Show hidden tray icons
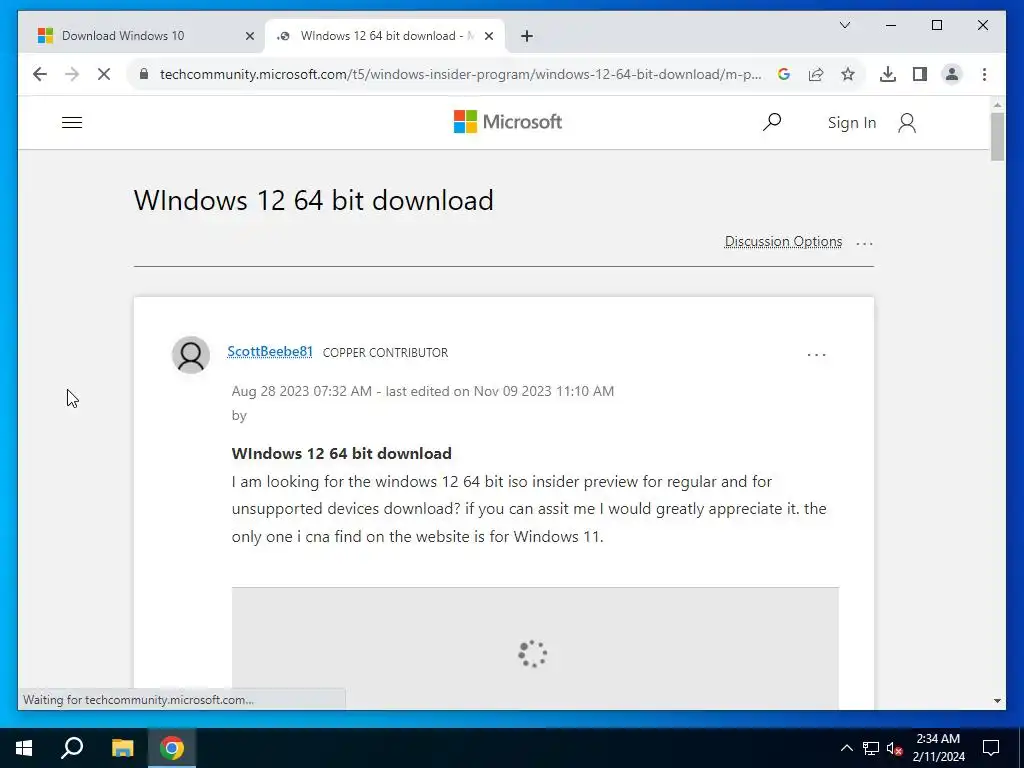This screenshot has width=1024, height=768. [846, 748]
